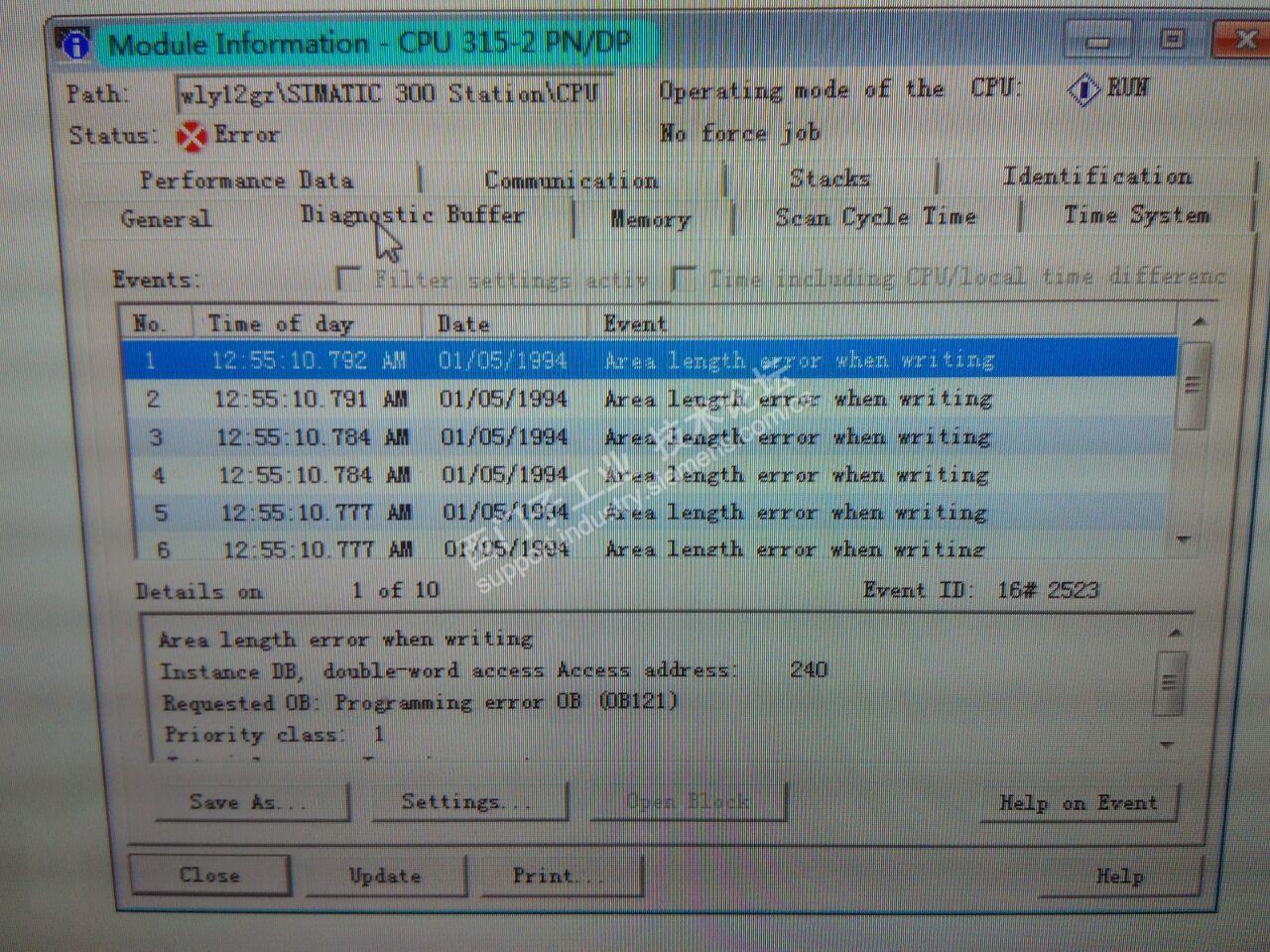Open the Time System tab
Image resolution: width=1270 pixels, height=952 pixels.
click(x=1137, y=214)
